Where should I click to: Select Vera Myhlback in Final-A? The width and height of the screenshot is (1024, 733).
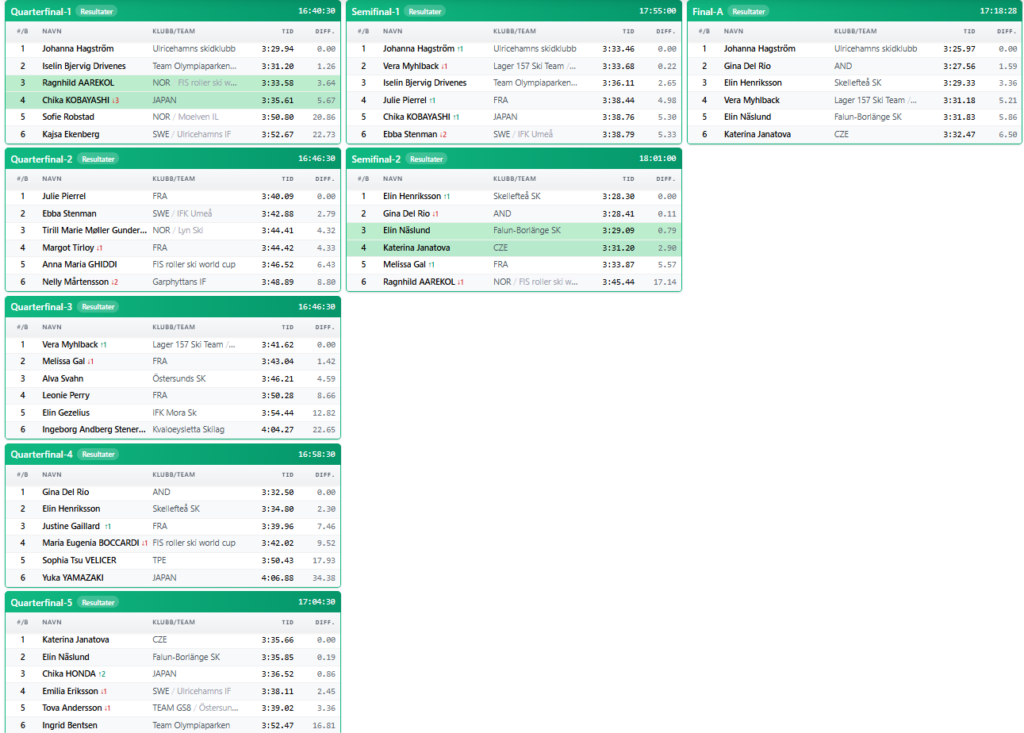coord(854,100)
